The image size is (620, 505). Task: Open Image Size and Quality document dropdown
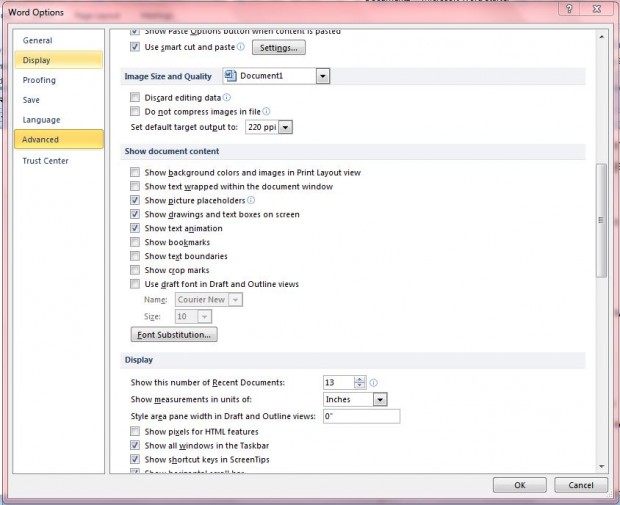coord(323,76)
